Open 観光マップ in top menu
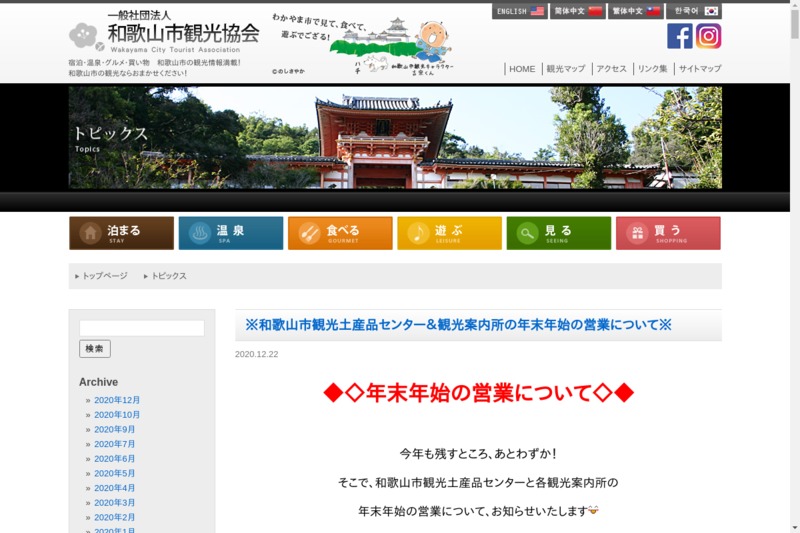Screen dimensions: 800x533 point(566,69)
